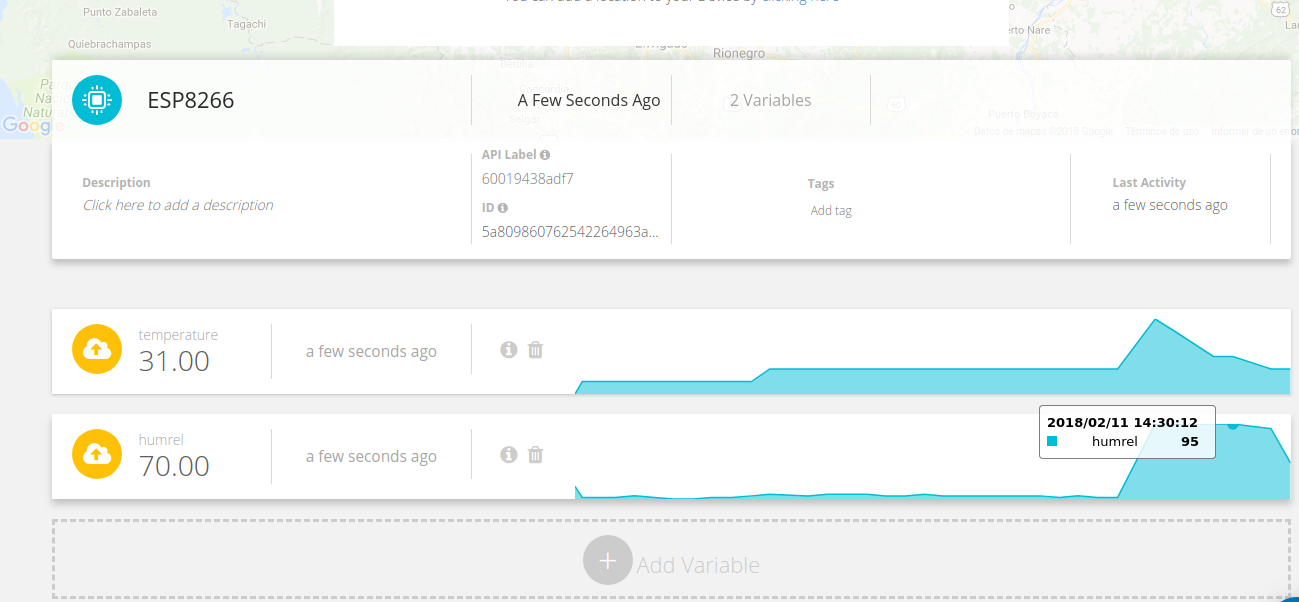Click the '2 Variables' count
This screenshot has width=1299, height=602.
[771, 100]
